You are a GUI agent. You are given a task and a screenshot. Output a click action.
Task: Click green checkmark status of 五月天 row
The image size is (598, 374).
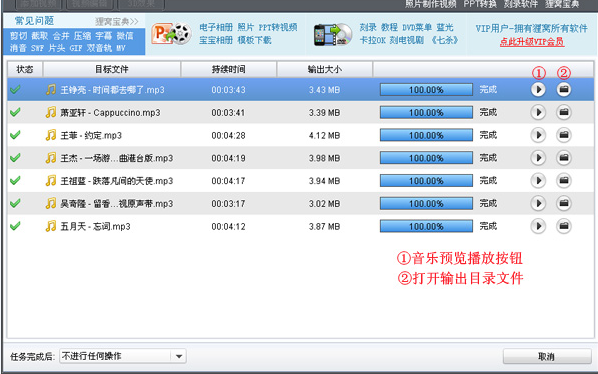15,226
